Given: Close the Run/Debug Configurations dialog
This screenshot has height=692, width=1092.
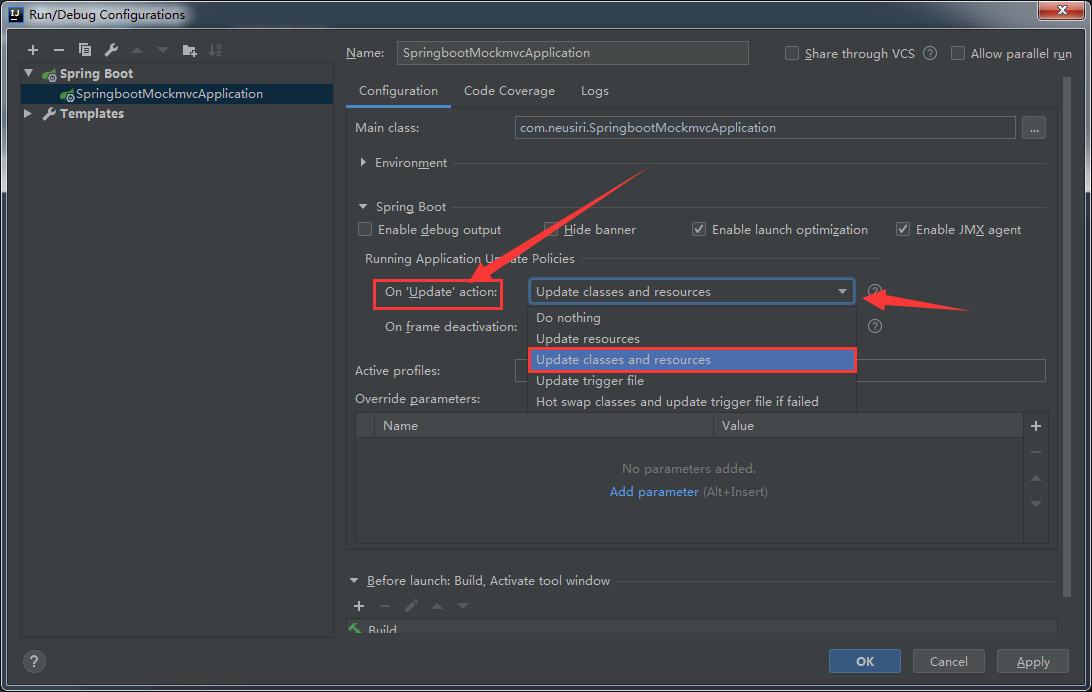Looking at the screenshot, I should 1062,10.
